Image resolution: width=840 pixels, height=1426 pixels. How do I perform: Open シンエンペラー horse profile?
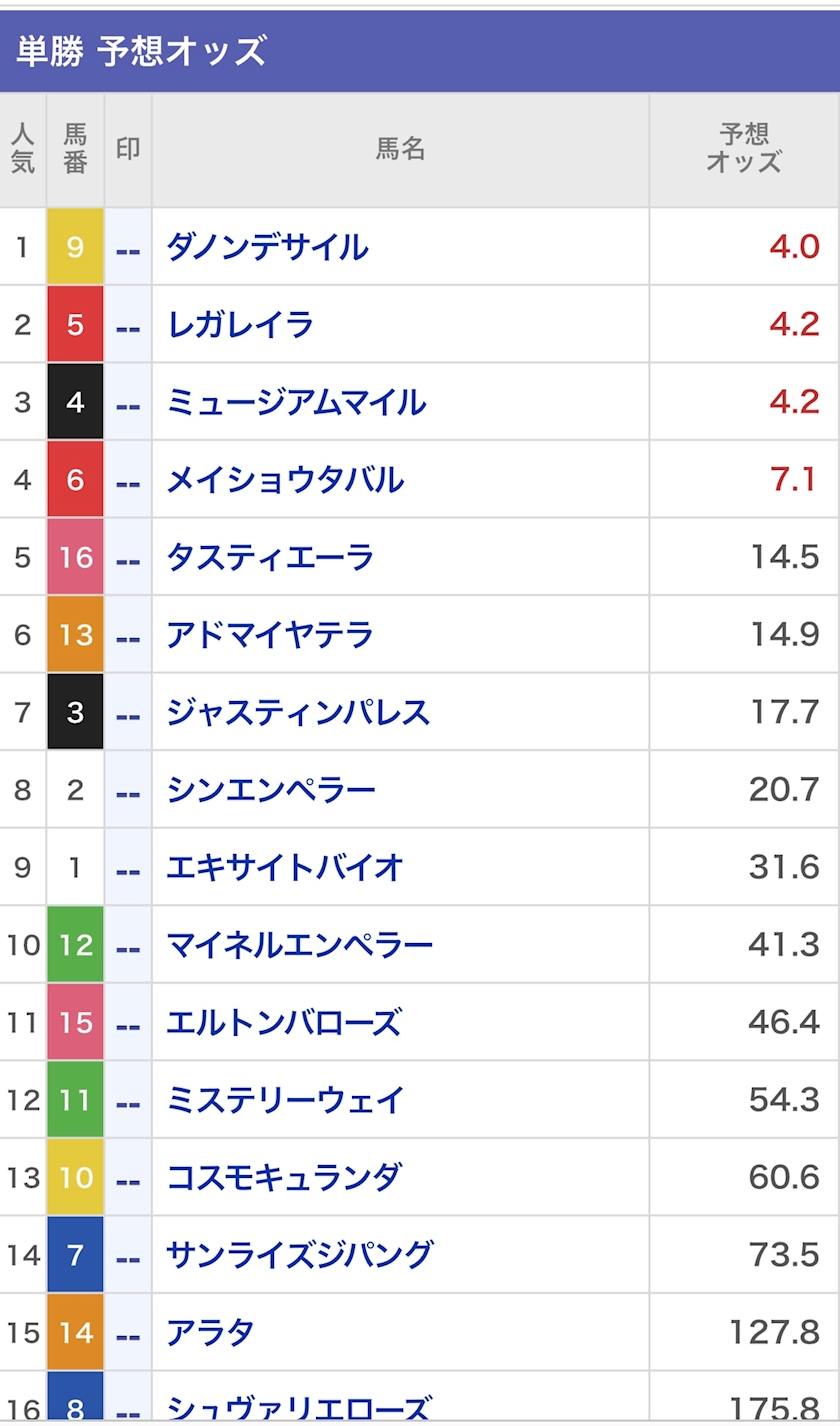[x=271, y=790]
